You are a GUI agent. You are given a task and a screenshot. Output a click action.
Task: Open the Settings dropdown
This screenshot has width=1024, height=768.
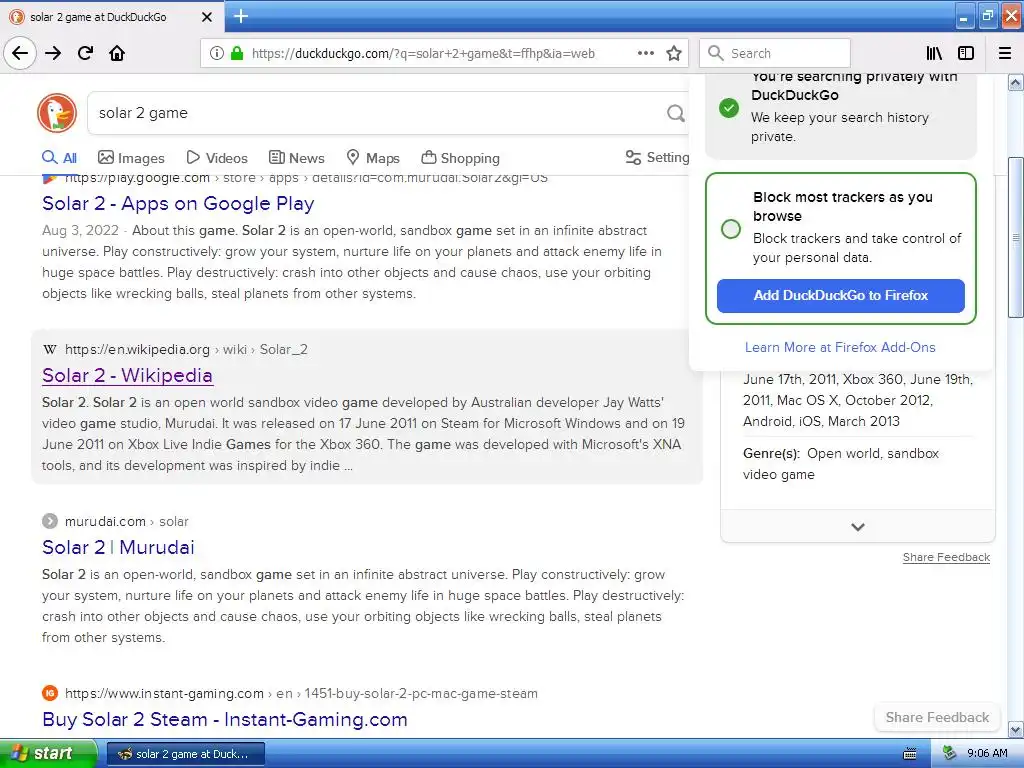657,157
